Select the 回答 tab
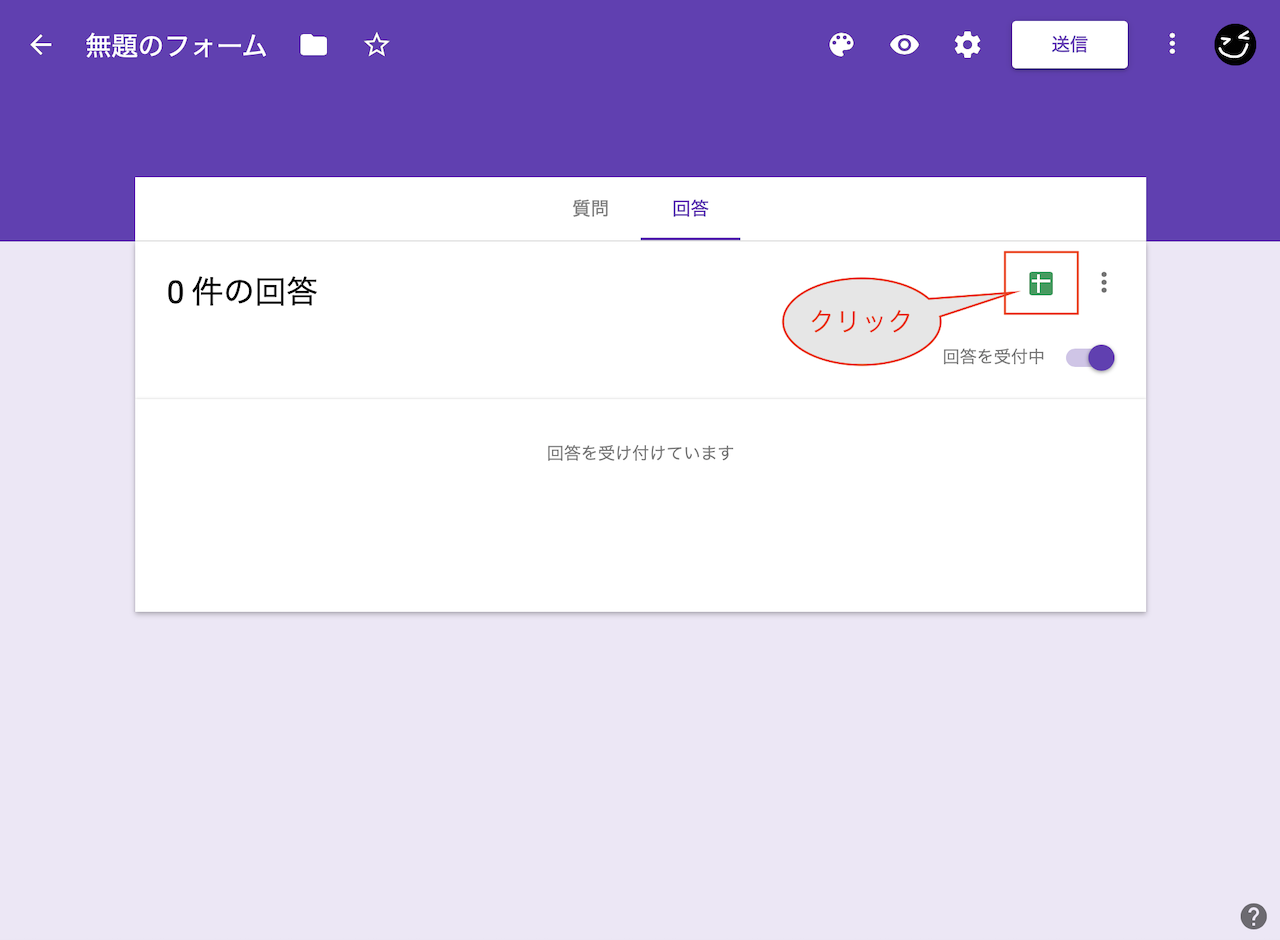The width and height of the screenshot is (1280, 940). point(690,209)
